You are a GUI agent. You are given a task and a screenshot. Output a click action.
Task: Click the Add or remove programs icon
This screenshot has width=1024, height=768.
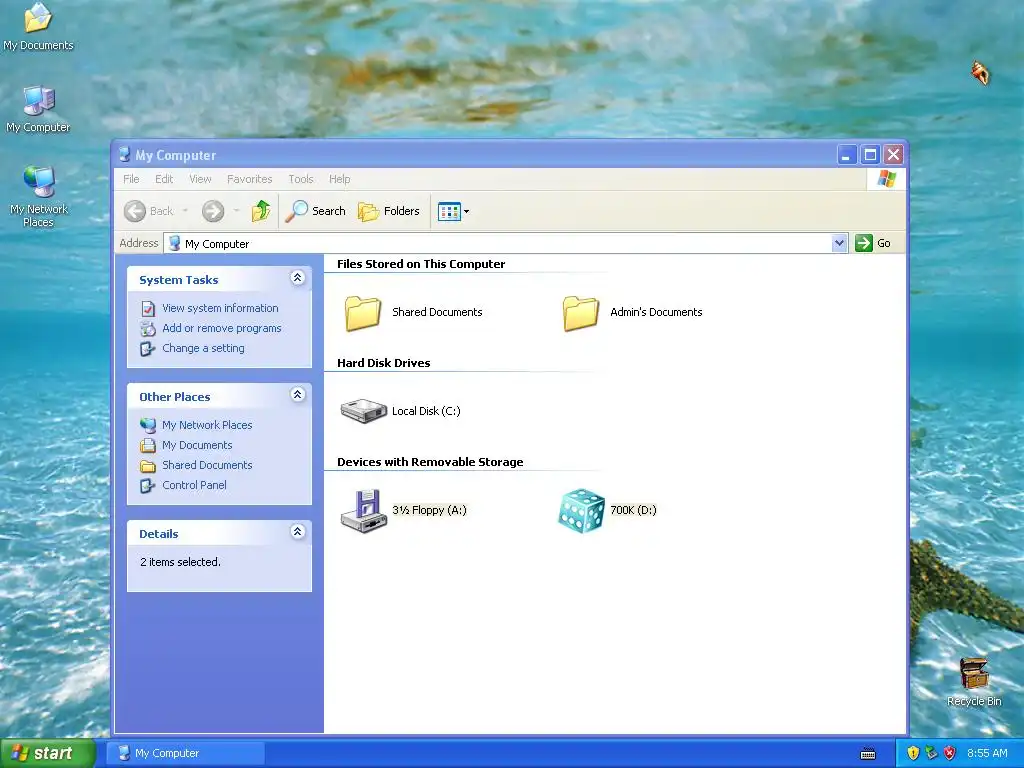[x=148, y=328]
